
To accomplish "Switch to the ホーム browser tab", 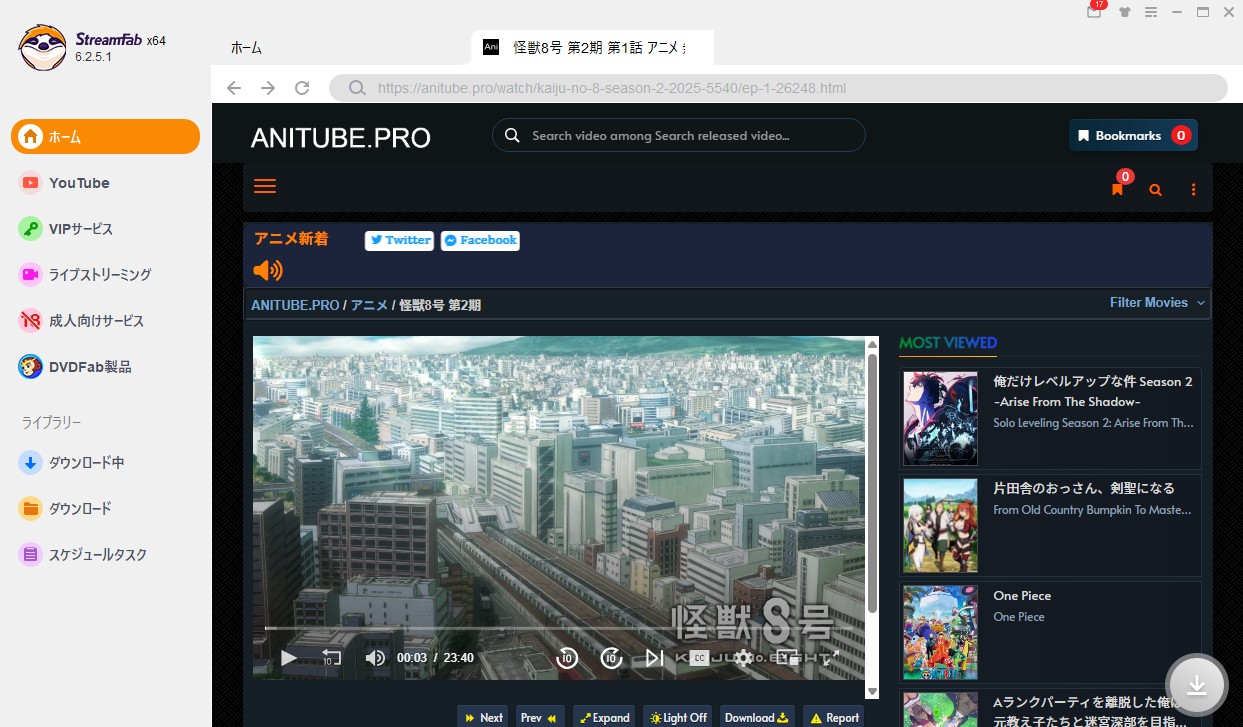I will tap(246, 48).
